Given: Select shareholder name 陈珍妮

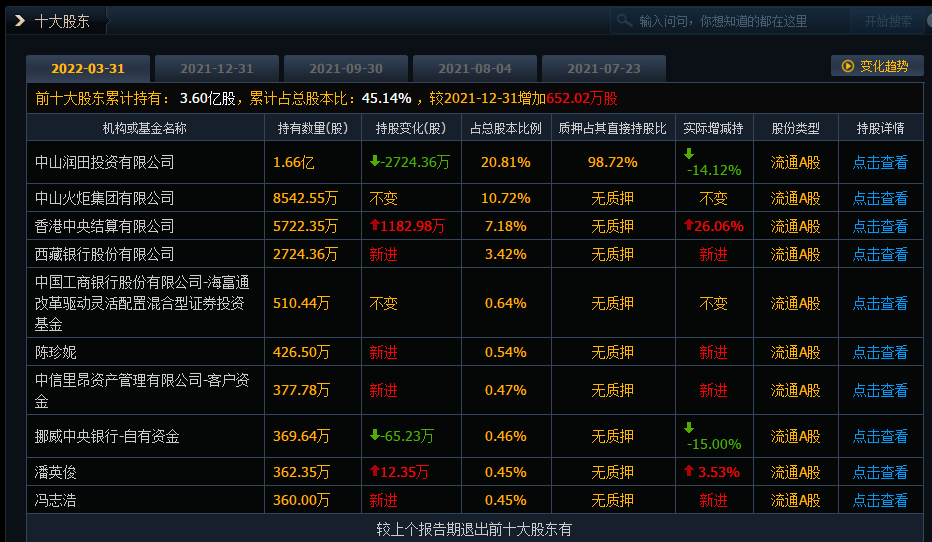Looking at the screenshot, I should click(55, 352).
